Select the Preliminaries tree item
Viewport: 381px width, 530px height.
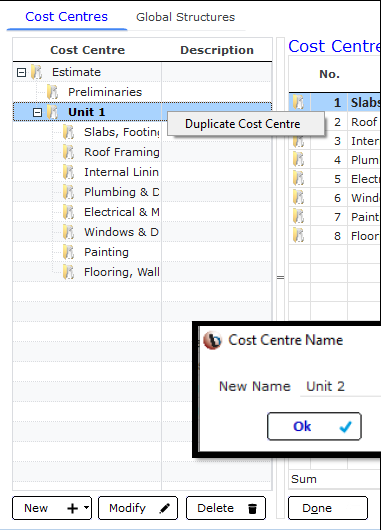(x=105, y=92)
